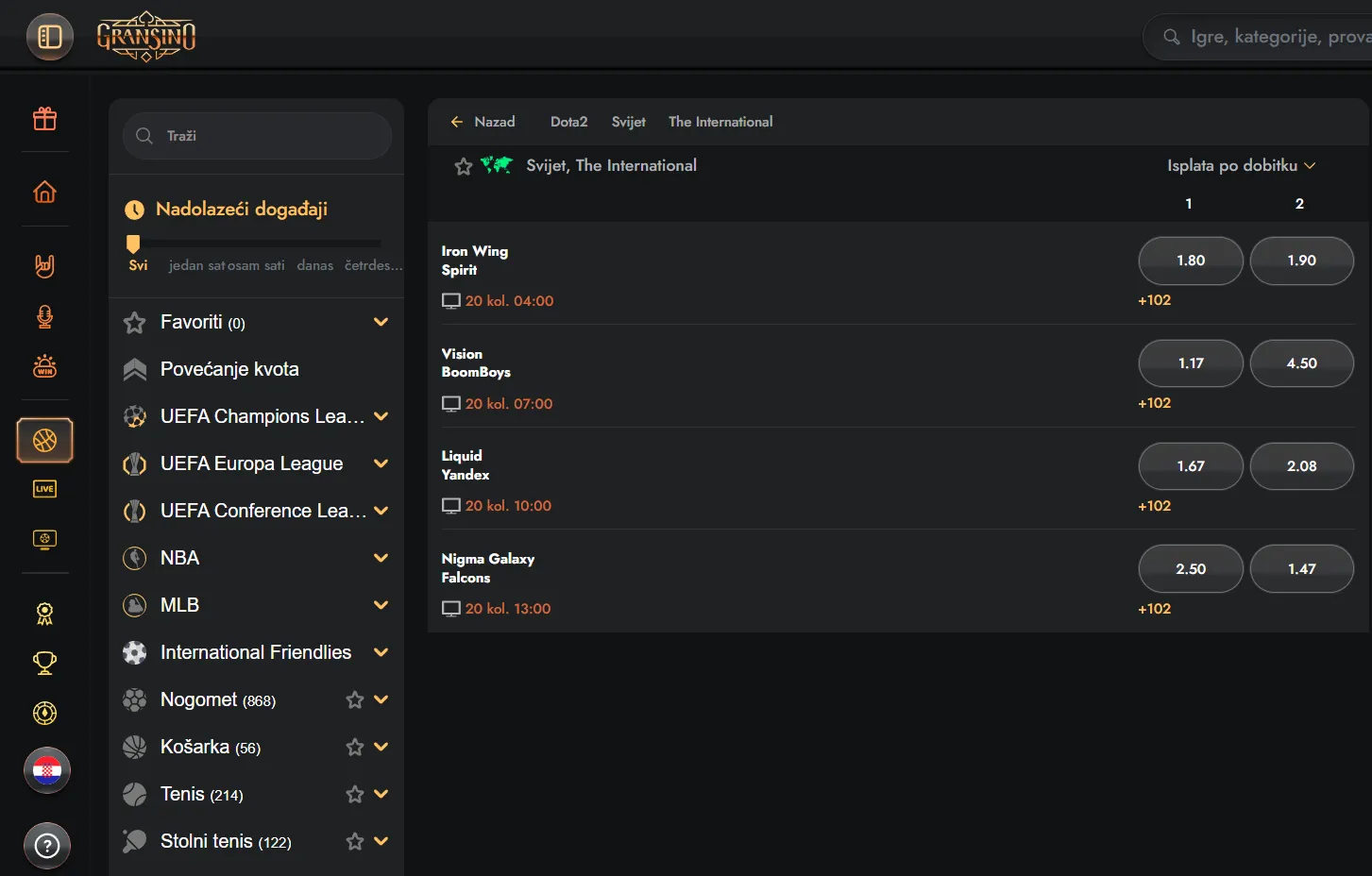The width and height of the screenshot is (1372, 876).
Task: Filter upcoming events to danas
Action: (x=315, y=265)
